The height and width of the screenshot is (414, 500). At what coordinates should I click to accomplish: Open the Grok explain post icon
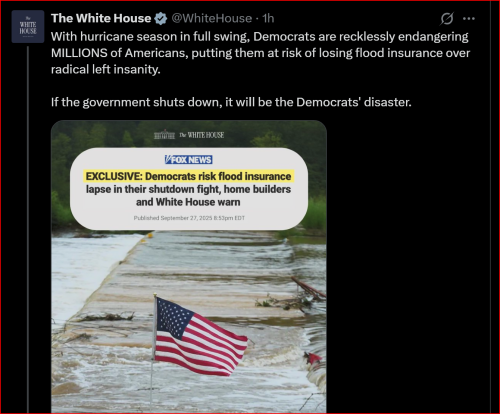click(447, 19)
